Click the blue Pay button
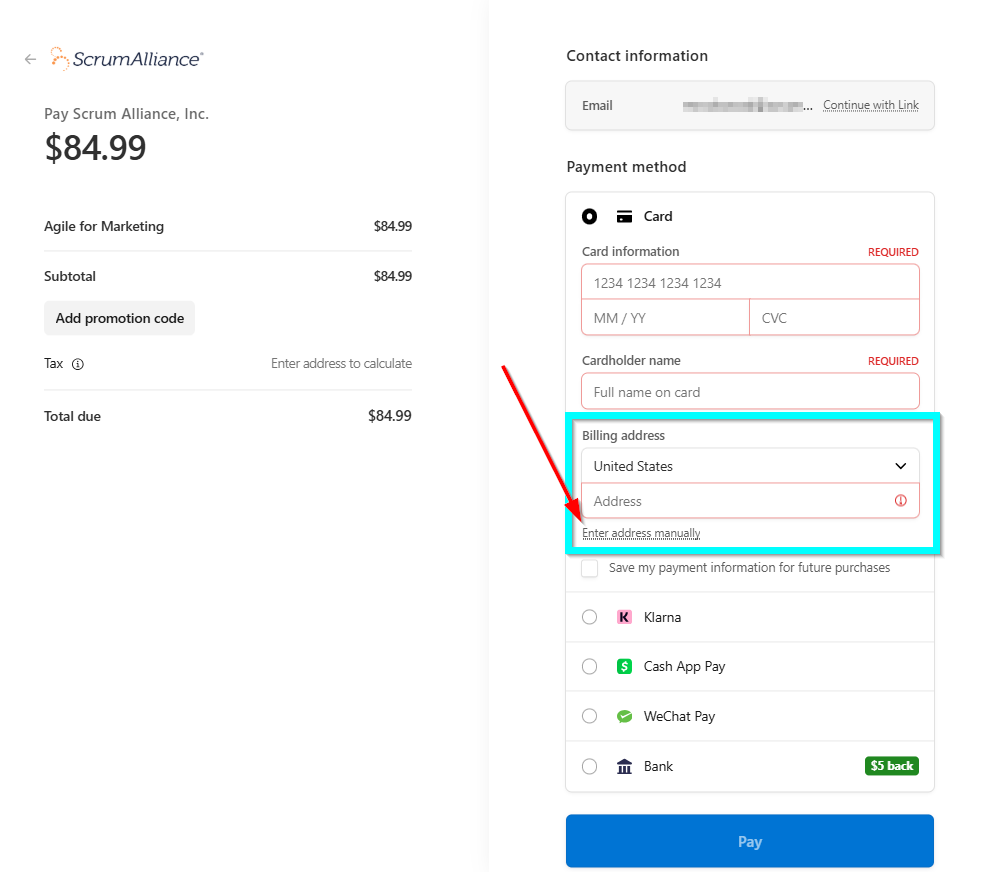991x872 pixels. (x=750, y=841)
